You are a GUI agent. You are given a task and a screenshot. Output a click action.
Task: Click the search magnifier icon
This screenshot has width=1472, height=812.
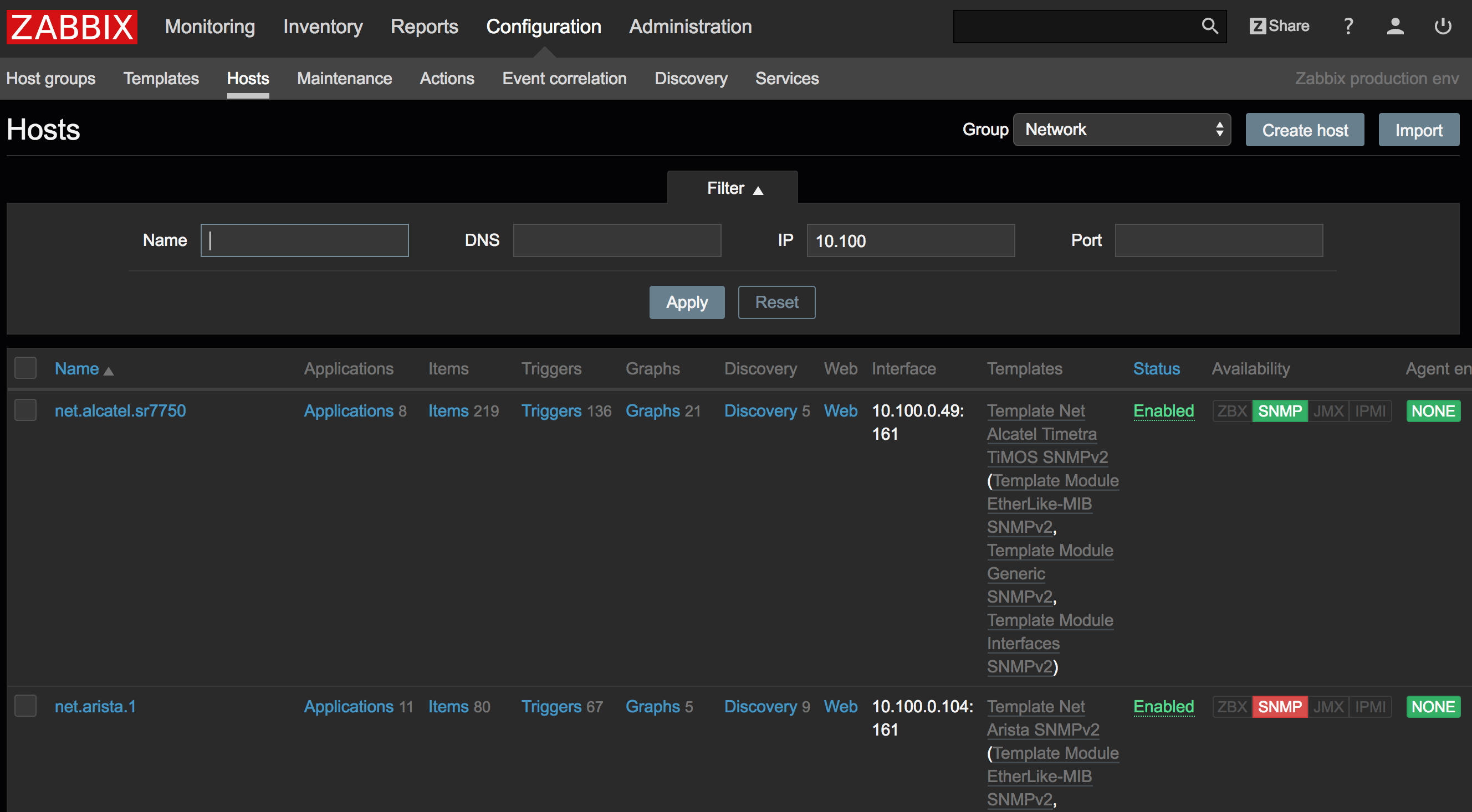click(1209, 26)
